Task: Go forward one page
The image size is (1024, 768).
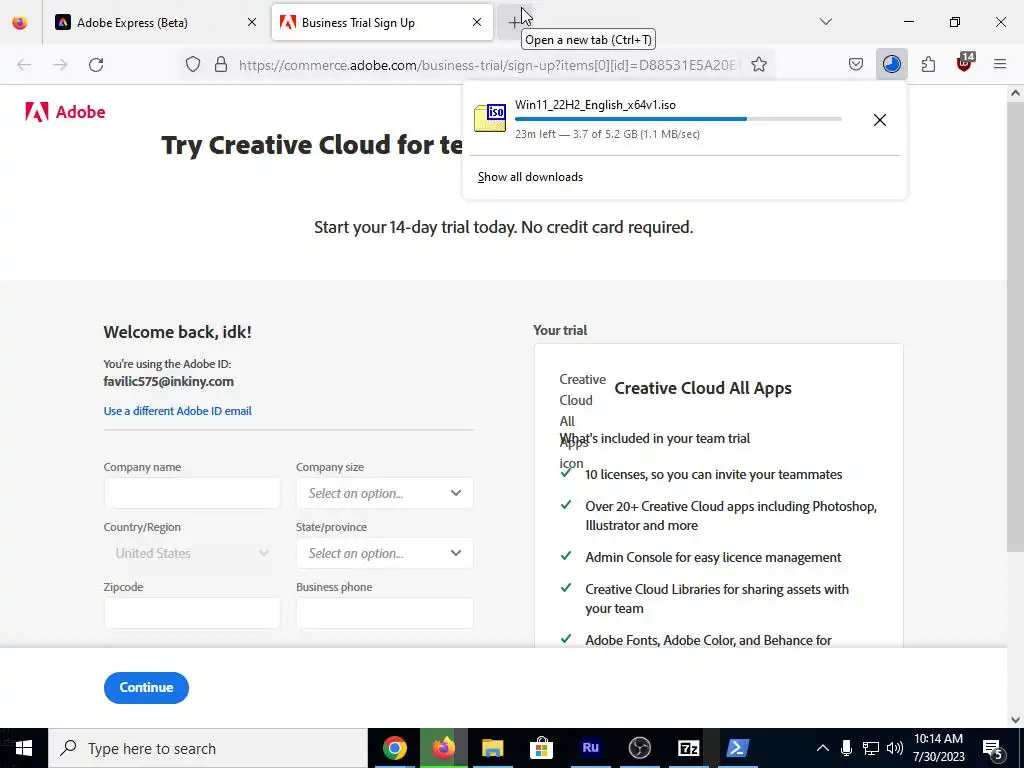Action: (60, 64)
